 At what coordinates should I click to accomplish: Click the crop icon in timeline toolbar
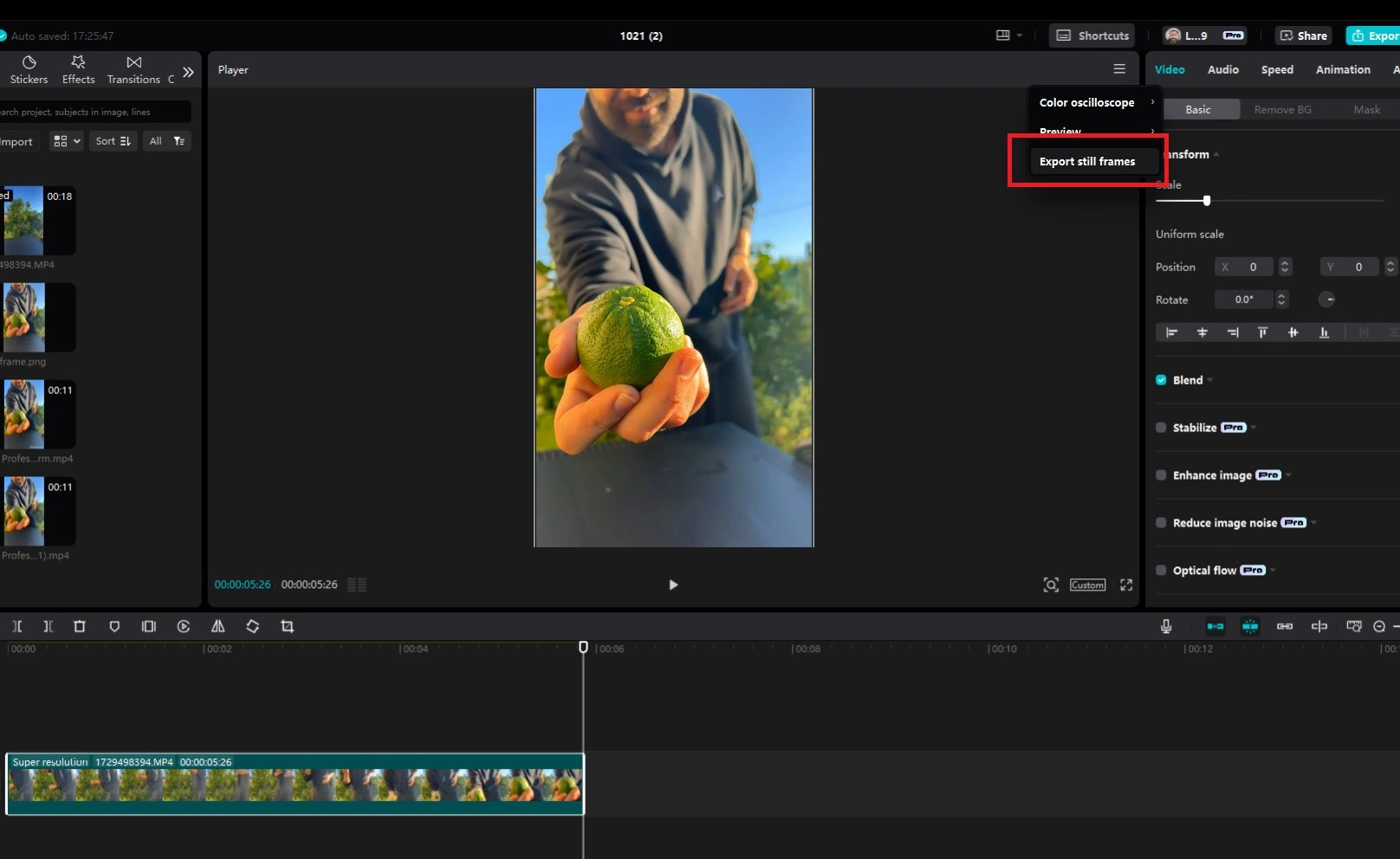tap(288, 626)
